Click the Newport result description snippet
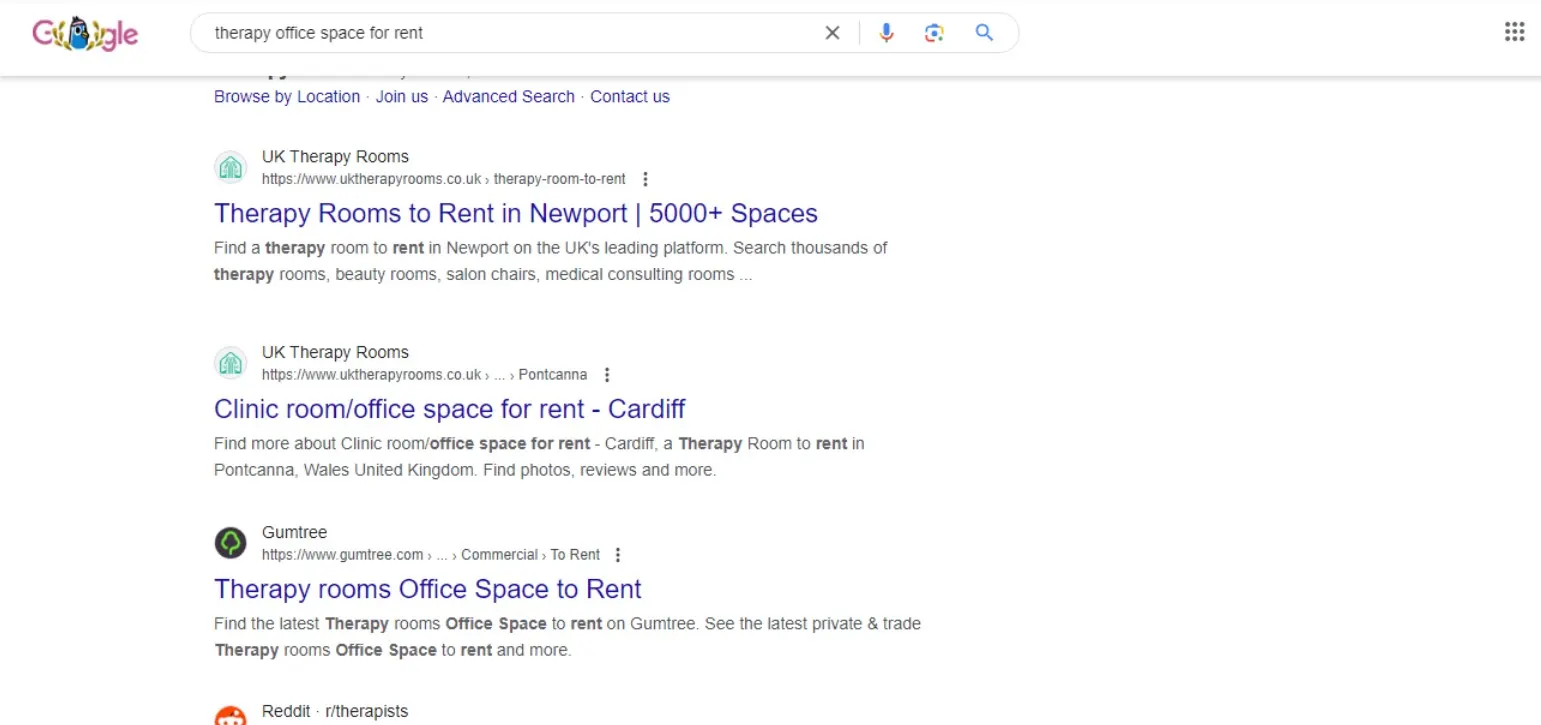1541x725 pixels. click(551, 261)
